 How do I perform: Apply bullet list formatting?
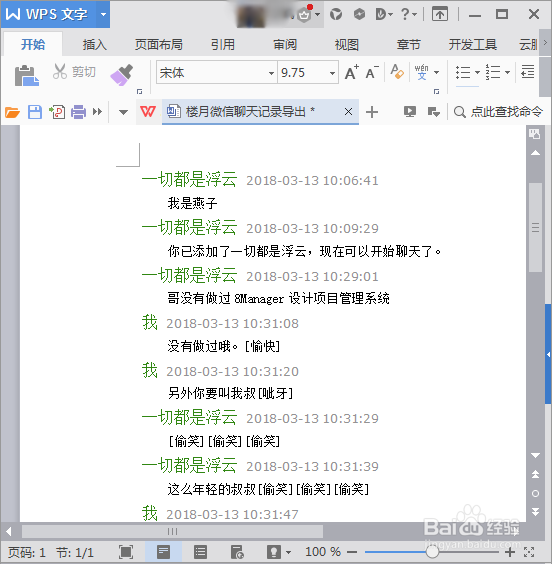(x=463, y=72)
